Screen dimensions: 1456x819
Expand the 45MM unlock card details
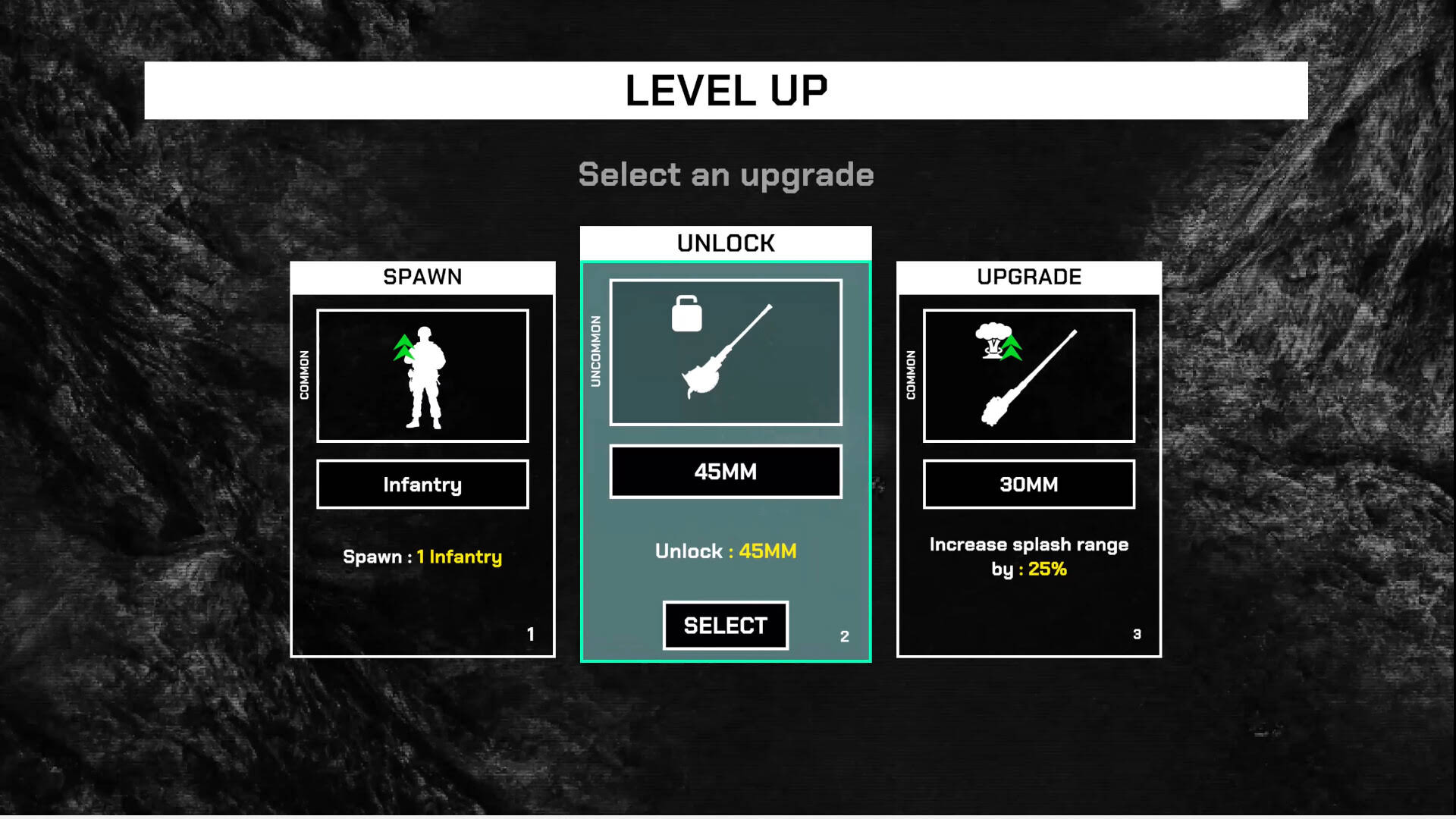point(726,625)
